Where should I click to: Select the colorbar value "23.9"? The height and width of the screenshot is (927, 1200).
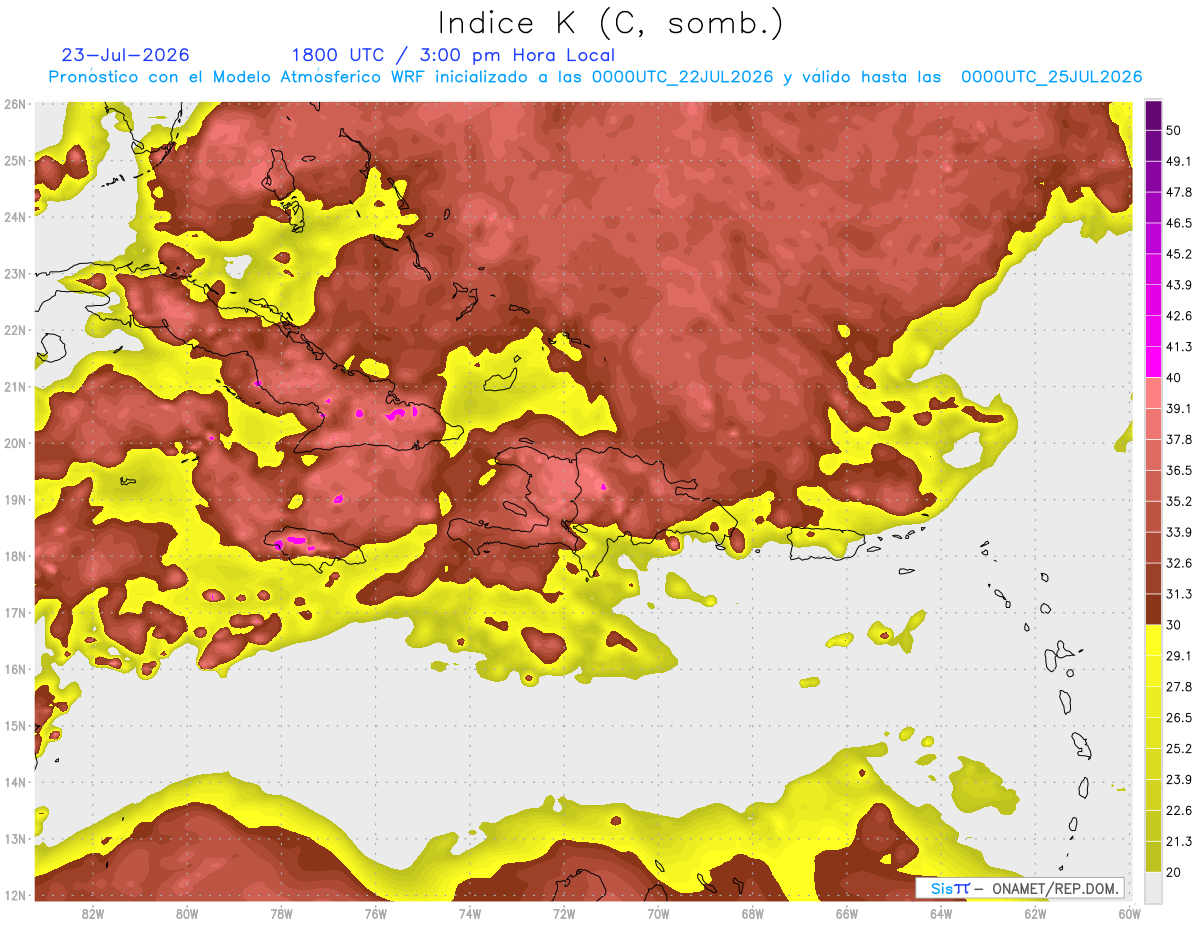coord(1180,780)
